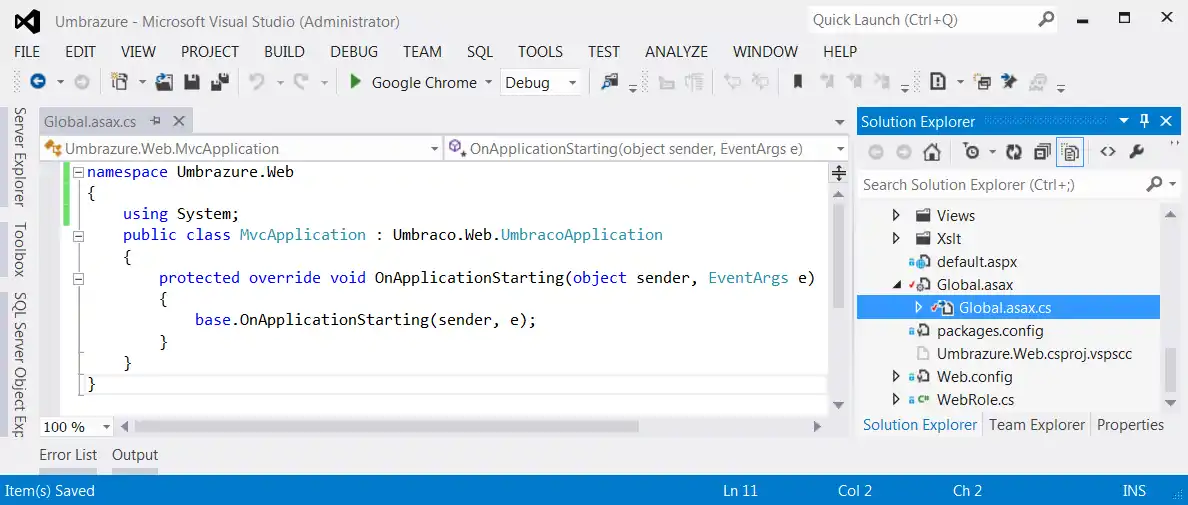This screenshot has width=1188, height=505.
Task: Click the Find in Files toolbar icon
Action: tap(610, 82)
